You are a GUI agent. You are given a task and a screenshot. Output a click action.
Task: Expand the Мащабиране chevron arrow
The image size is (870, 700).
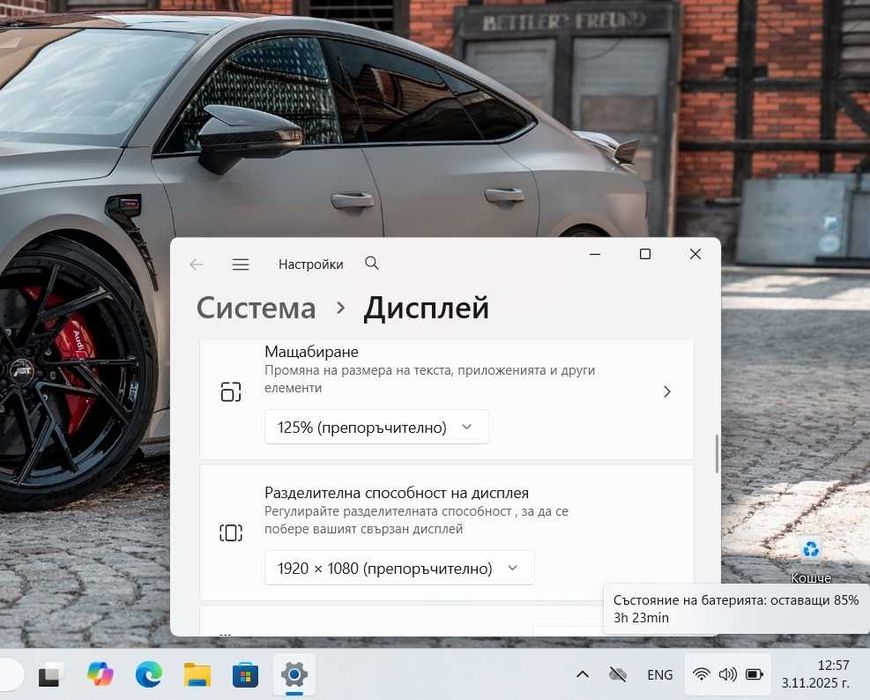coord(667,392)
